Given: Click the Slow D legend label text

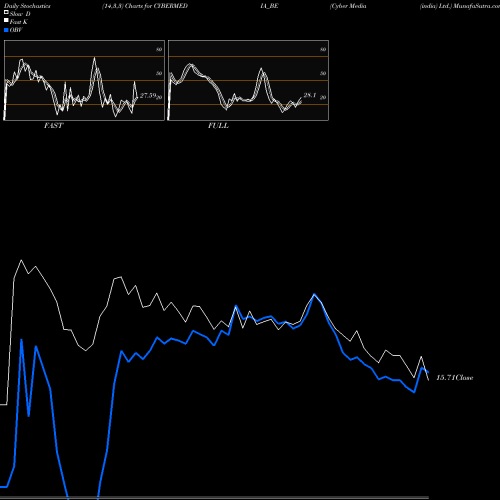Looking at the screenshot, I should click(x=20, y=14).
